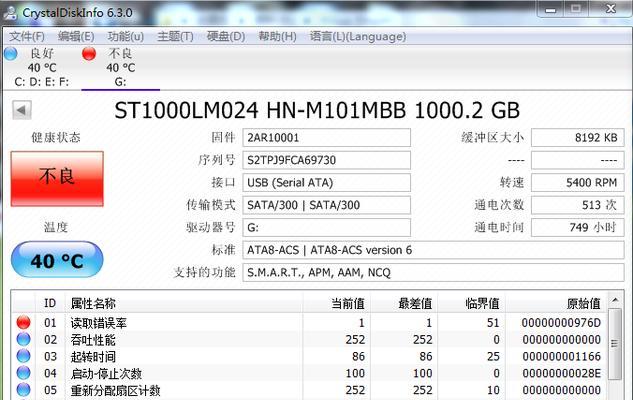
Task: Click raw value 00000000976D
Action: click(561, 323)
